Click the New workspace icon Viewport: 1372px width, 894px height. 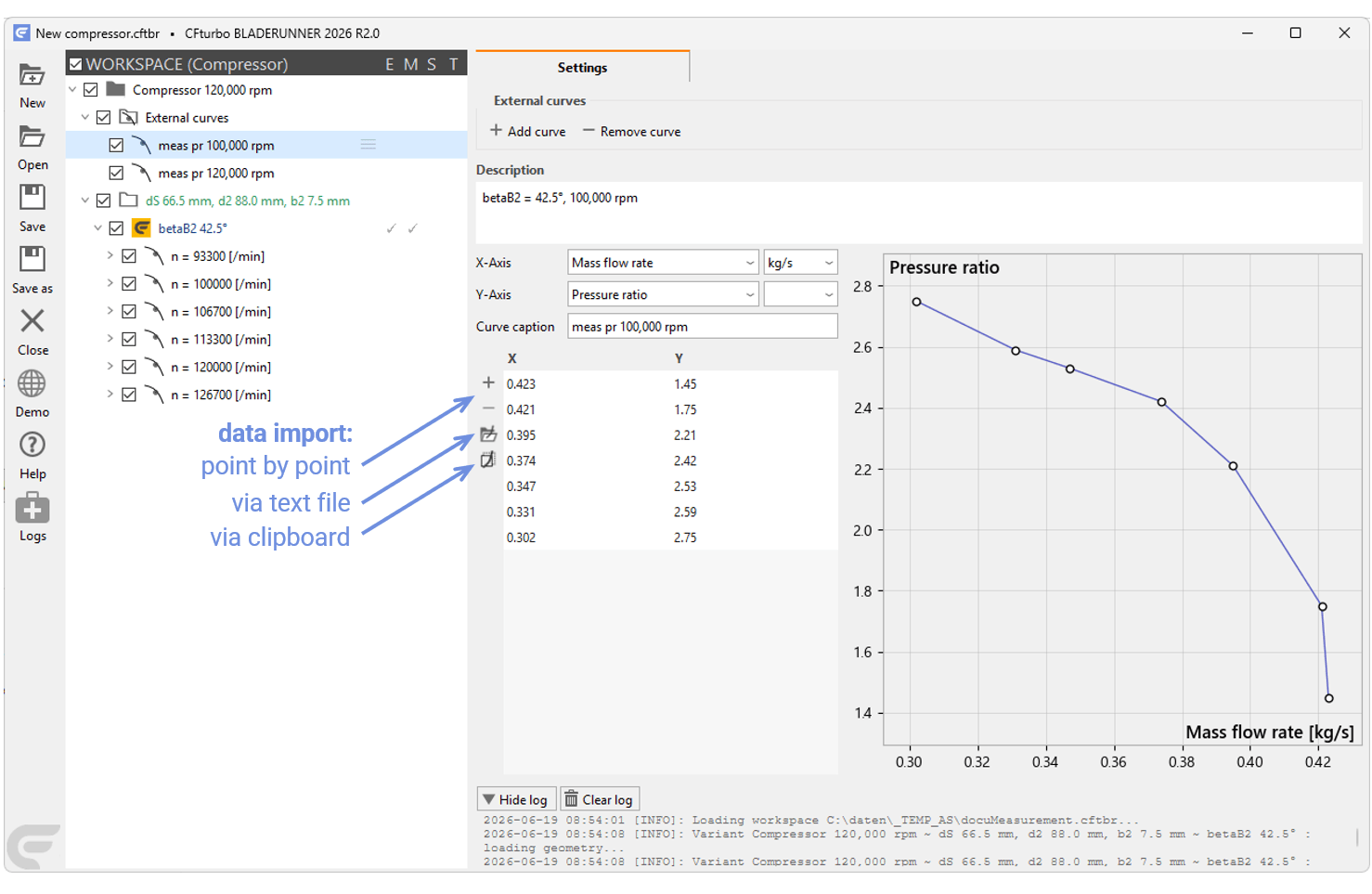click(32, 75)
